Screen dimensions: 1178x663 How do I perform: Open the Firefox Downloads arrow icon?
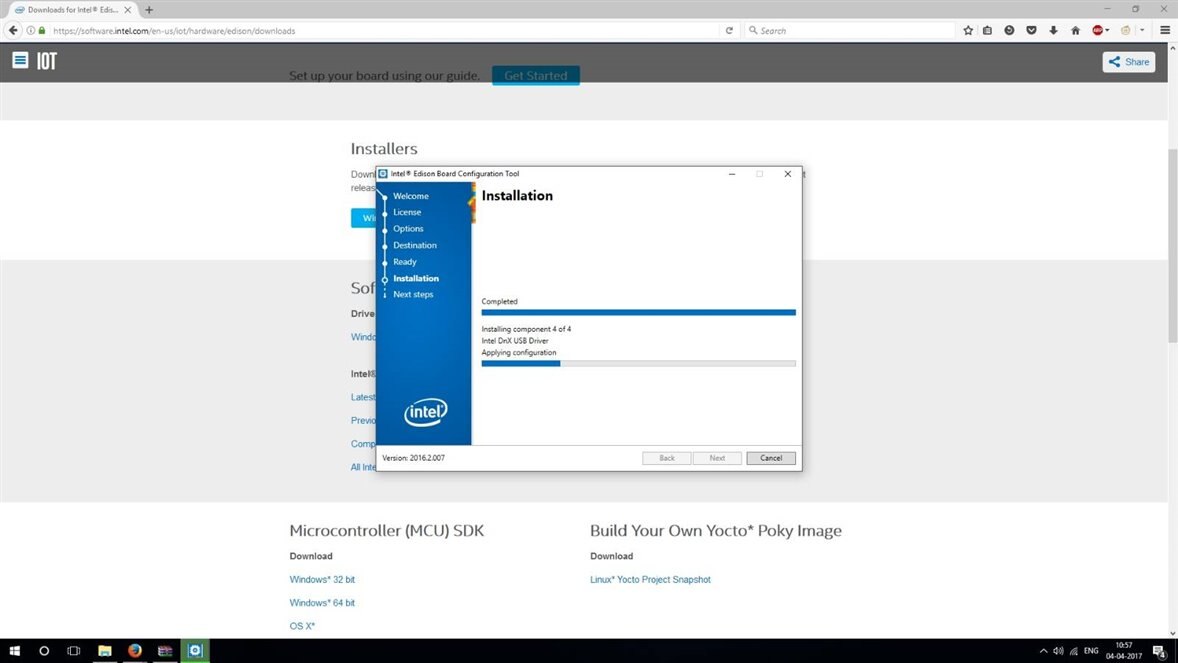coord(1053,31)
